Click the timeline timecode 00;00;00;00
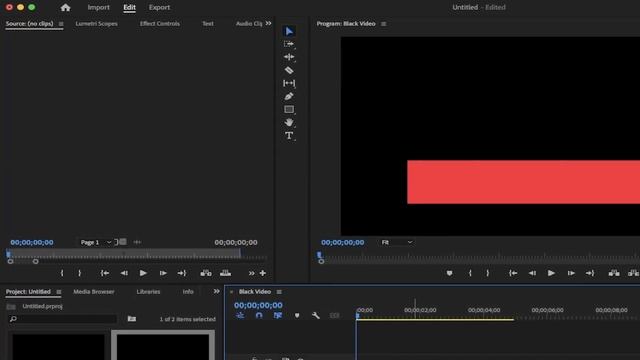The width and height of the screenshot is (640, 360). point(258,305)
